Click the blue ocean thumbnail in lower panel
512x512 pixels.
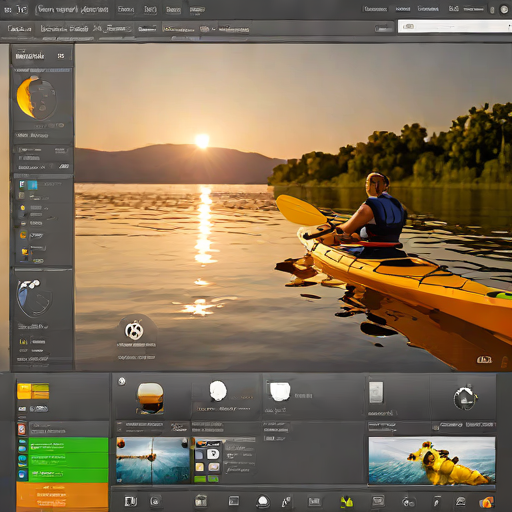153,460
